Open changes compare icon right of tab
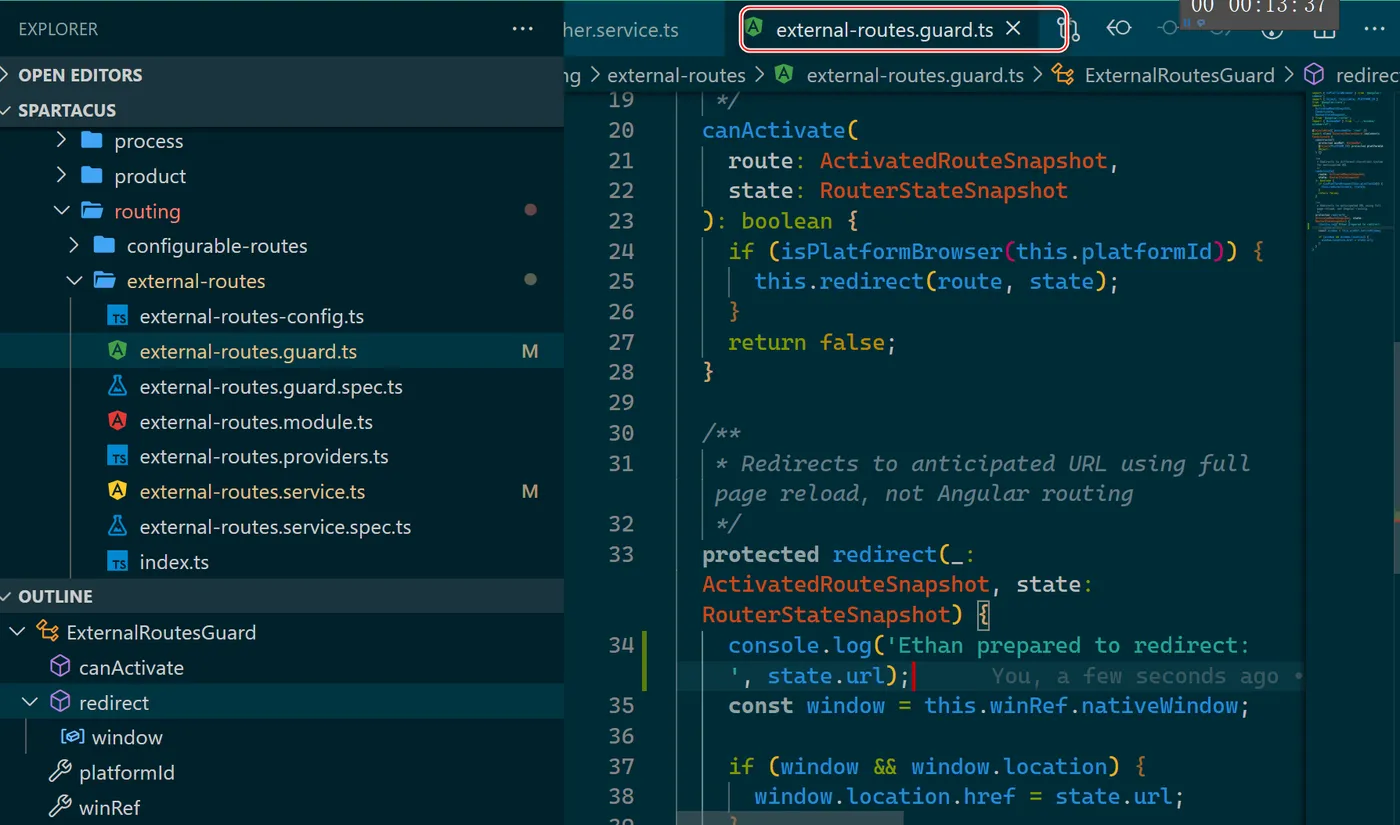Viewport: 1400px width, 825px height. (1069, 29)
